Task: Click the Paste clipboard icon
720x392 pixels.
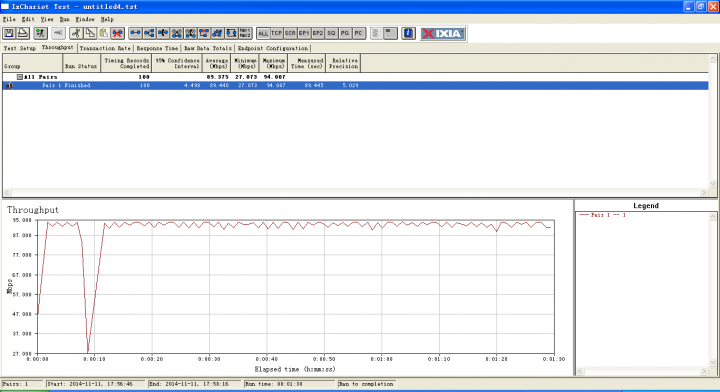Action: 104,33
